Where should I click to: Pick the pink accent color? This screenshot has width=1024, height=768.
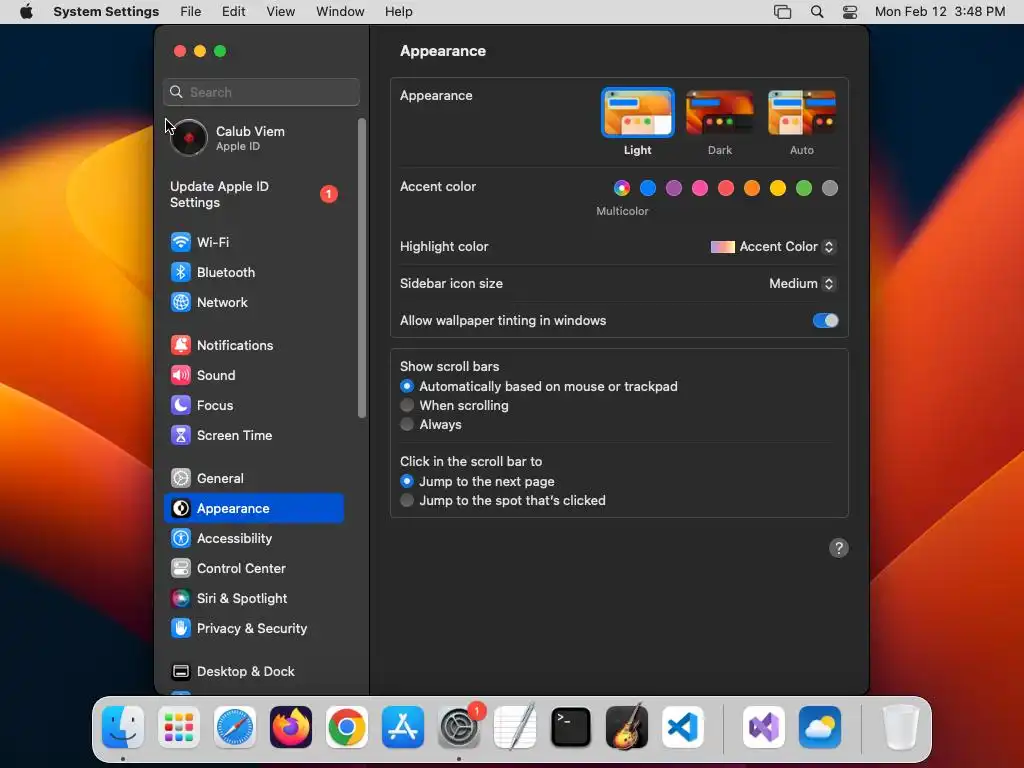[x=700, y=189]
